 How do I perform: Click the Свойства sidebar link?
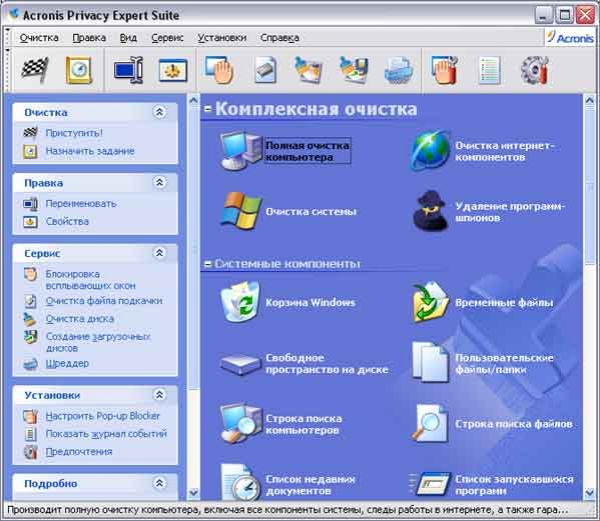click(67, 221)
